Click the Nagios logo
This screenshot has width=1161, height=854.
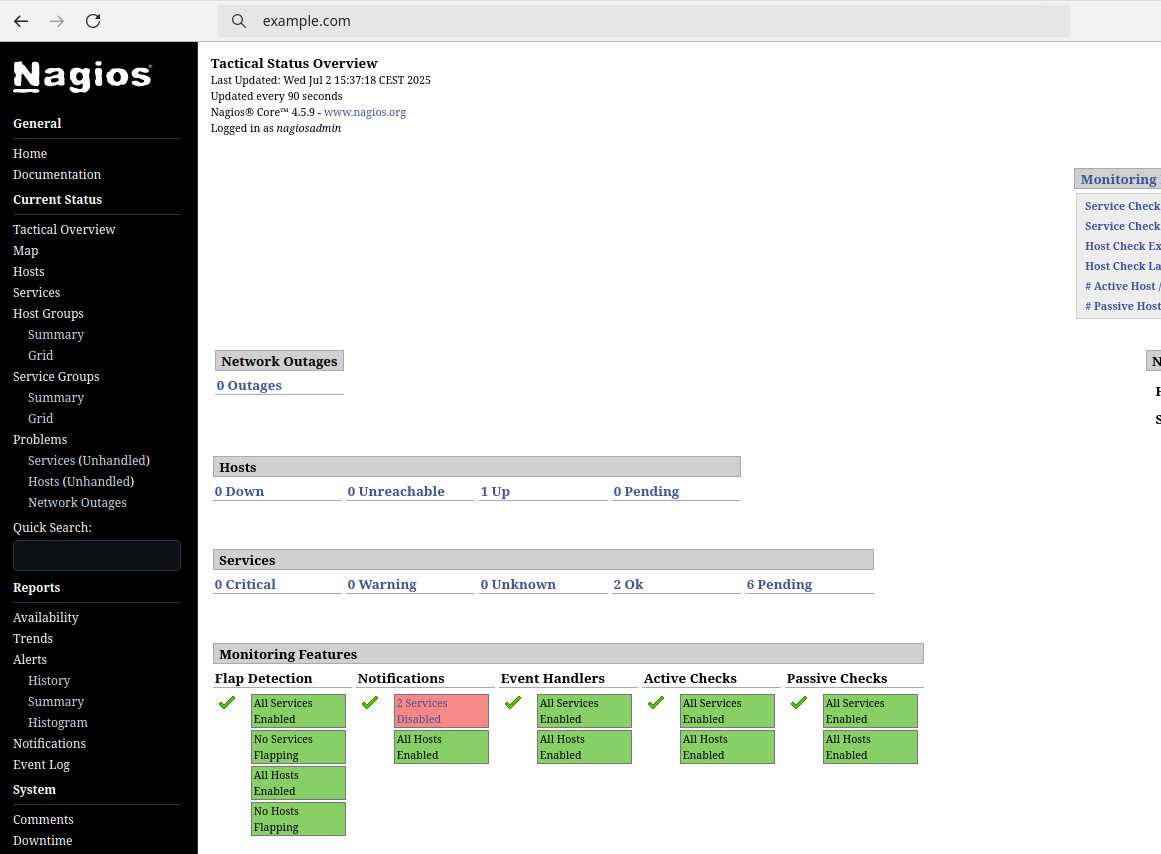point(82,76)
